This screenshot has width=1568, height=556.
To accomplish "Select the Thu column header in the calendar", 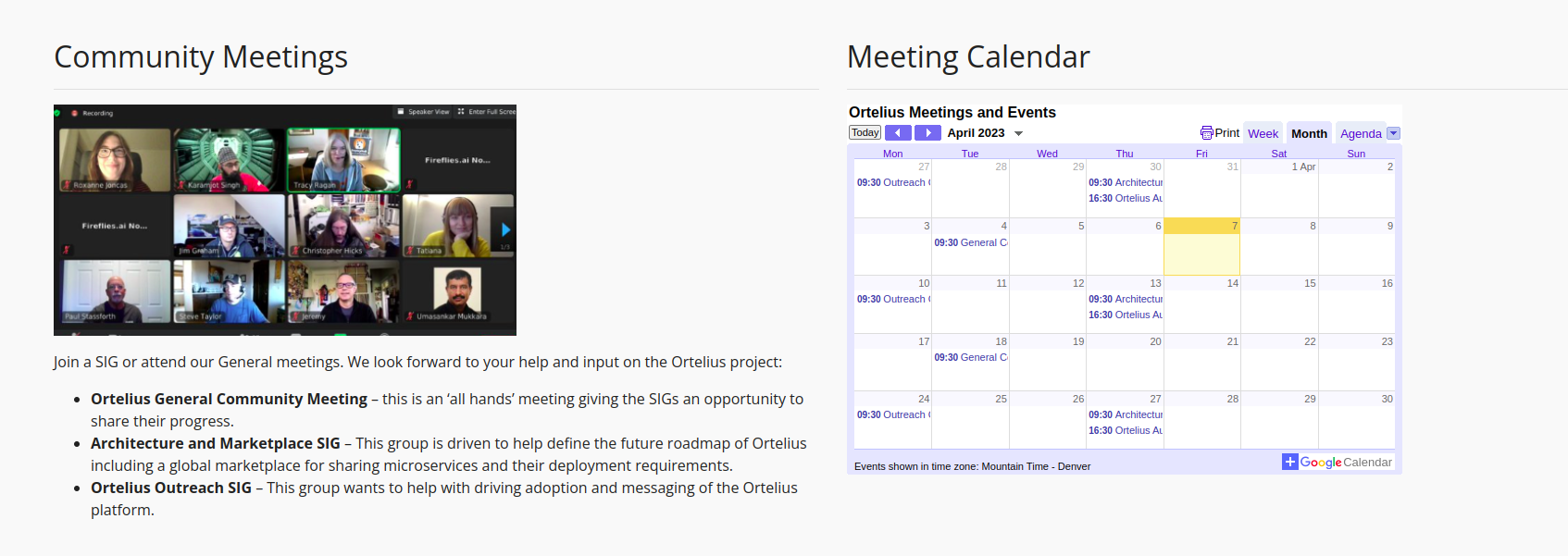I will pos(1124,153).
